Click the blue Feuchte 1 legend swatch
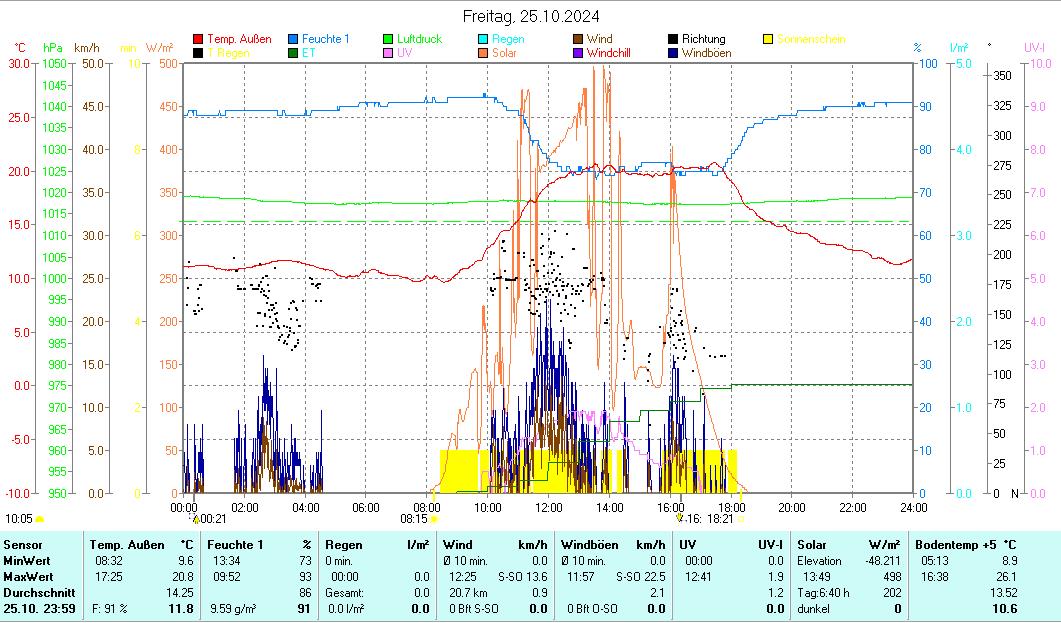Viewport: 1061px width, 623px height. pos(293,39)
